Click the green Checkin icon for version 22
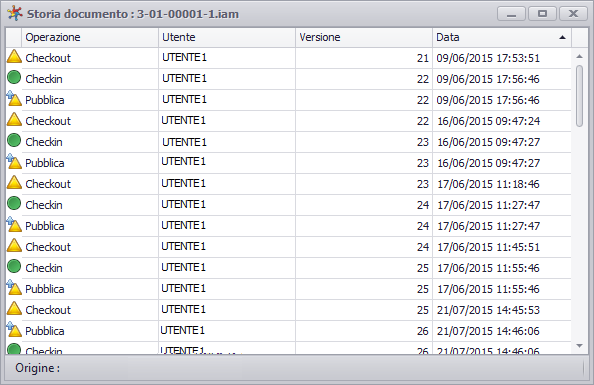This screenshot has height=385, width=594. pos(14,77)
